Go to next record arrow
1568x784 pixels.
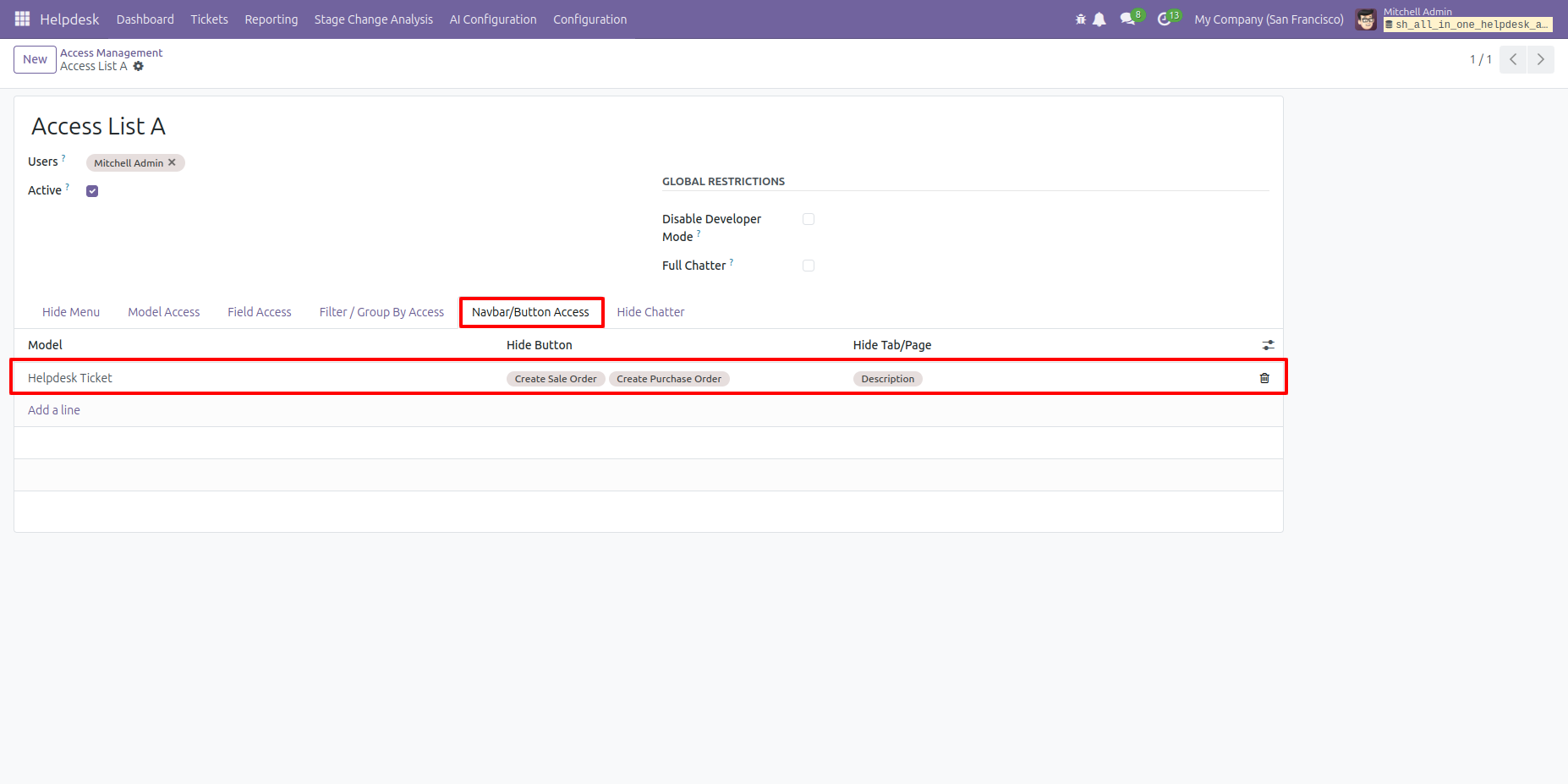pyautogui.click(x=1540, y=59)
